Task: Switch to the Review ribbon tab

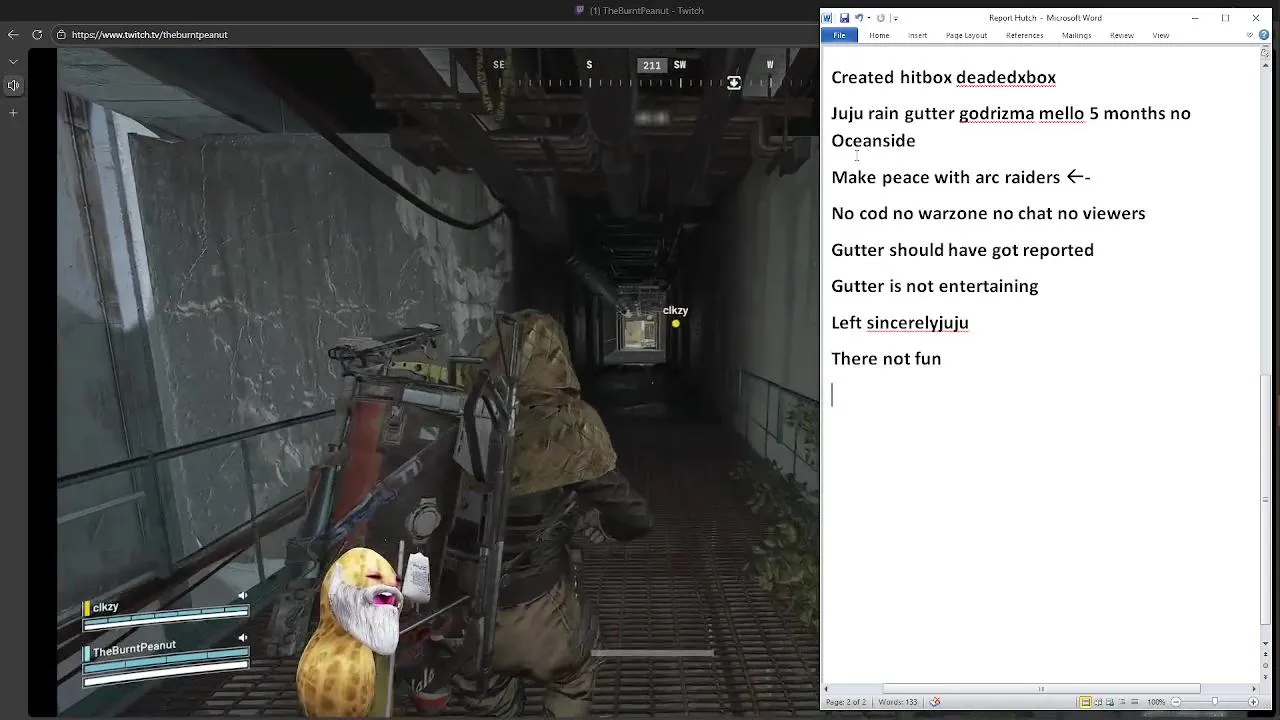Action: (1121, 36)
